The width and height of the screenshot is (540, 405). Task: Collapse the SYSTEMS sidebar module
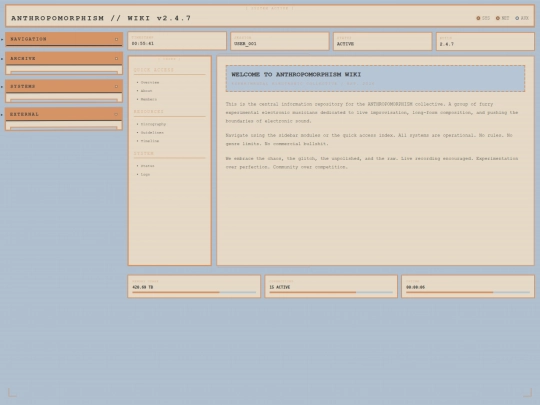pos(64,86)
